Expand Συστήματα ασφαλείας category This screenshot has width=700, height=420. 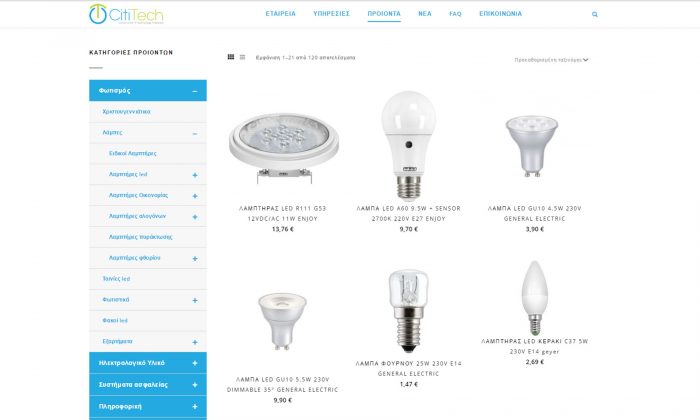click(195, 385)
